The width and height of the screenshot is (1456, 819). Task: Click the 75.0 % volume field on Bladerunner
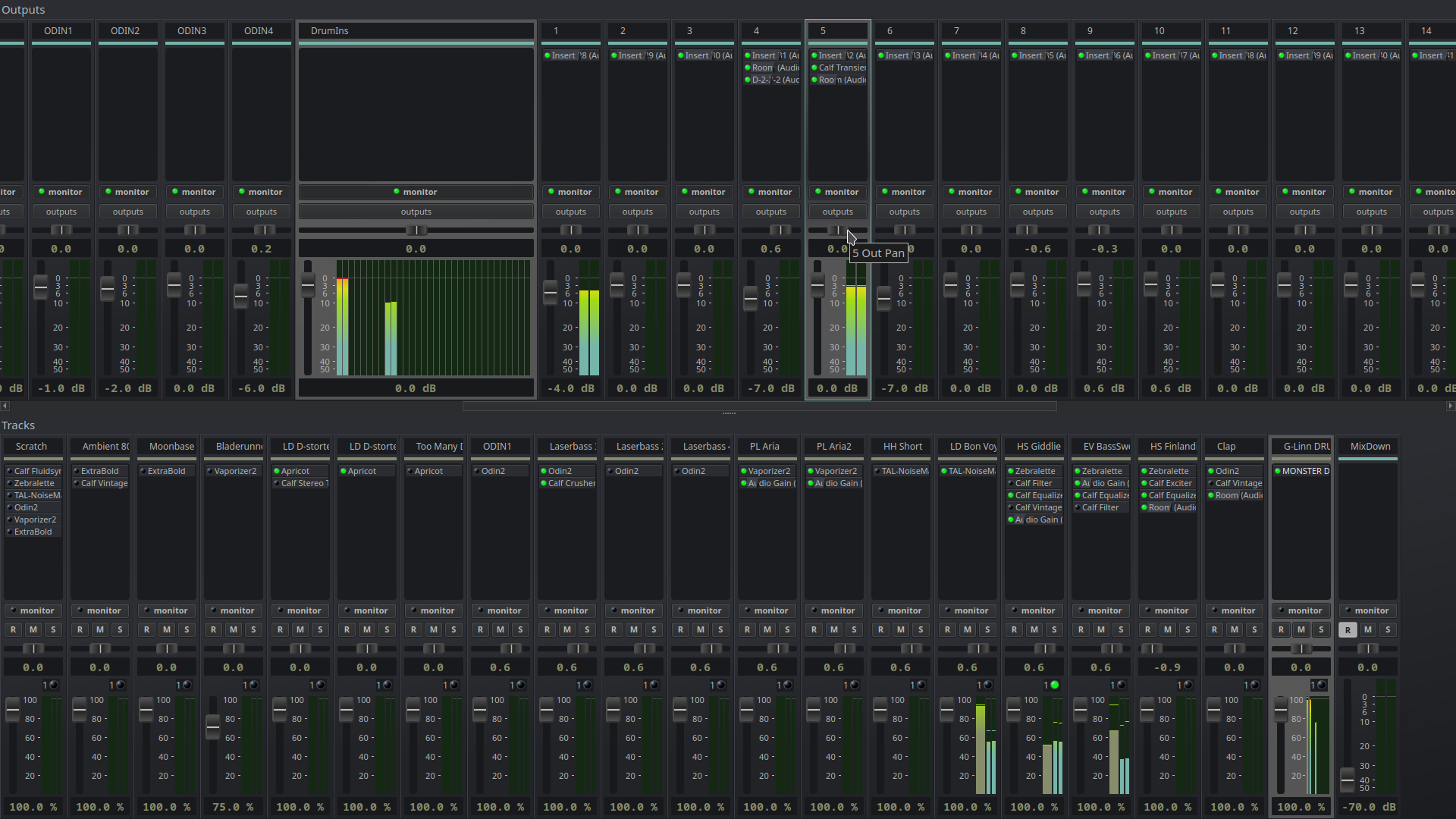pos(233,807)
